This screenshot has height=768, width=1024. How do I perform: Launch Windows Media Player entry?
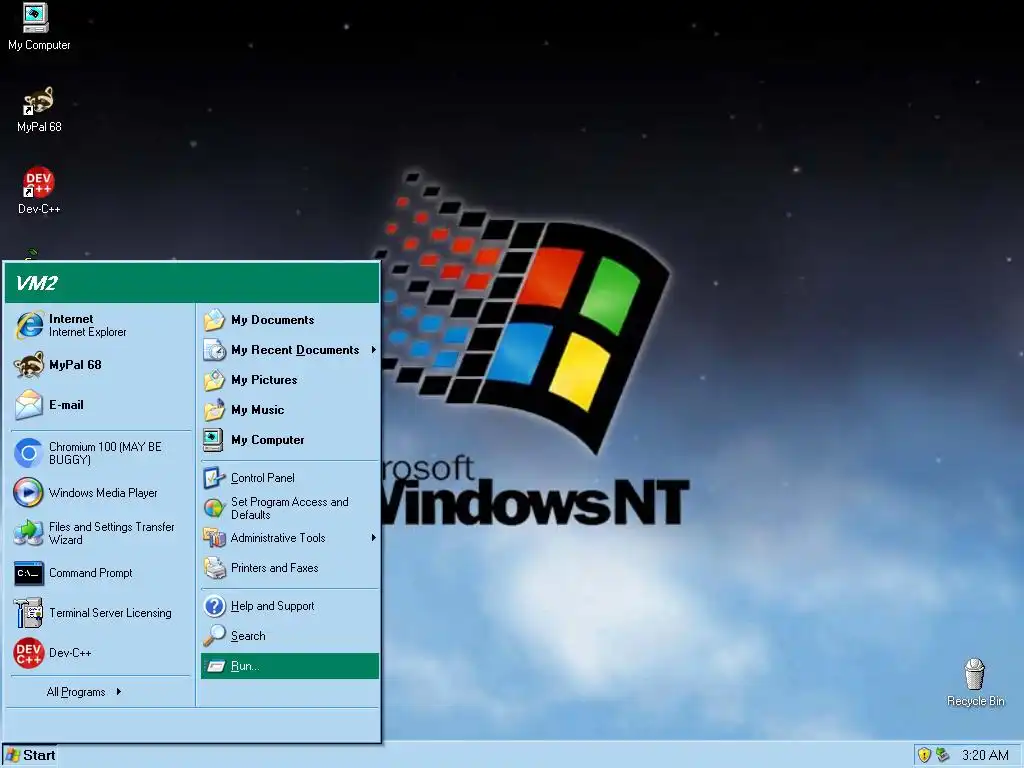click(101, 493)
